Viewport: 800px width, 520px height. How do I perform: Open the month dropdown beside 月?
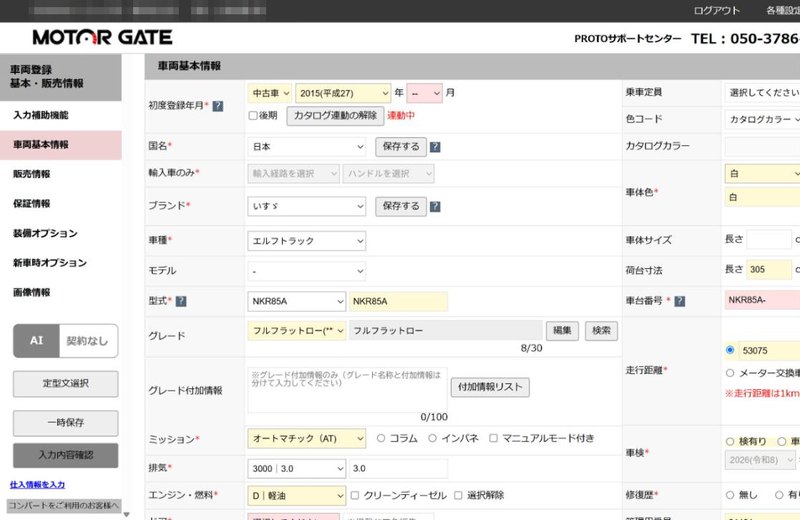424,93
